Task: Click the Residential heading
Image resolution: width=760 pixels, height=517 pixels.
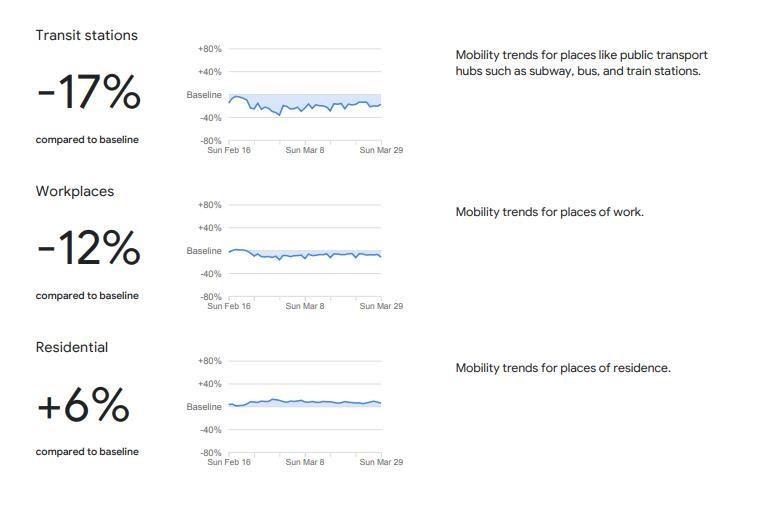Action: (x=72, y=347)
